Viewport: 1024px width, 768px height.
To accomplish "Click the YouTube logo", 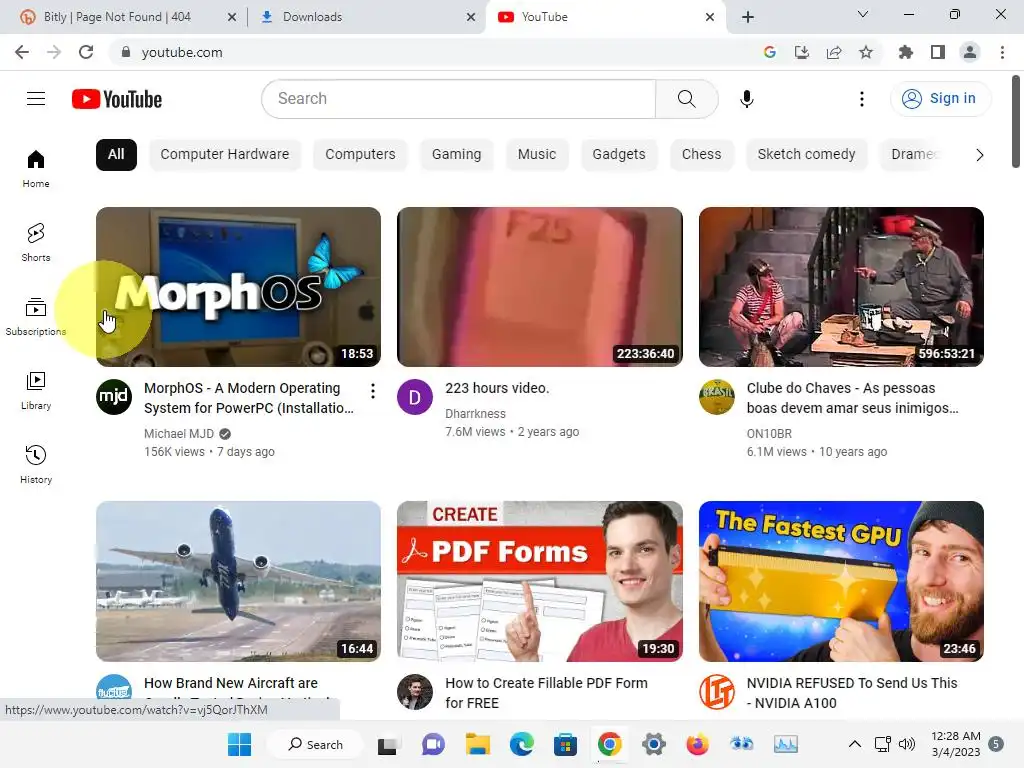I will point(117,99).
